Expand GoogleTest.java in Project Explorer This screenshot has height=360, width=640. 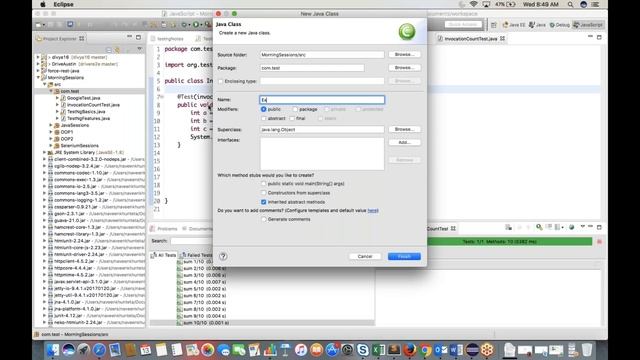(x=58, y=98)
